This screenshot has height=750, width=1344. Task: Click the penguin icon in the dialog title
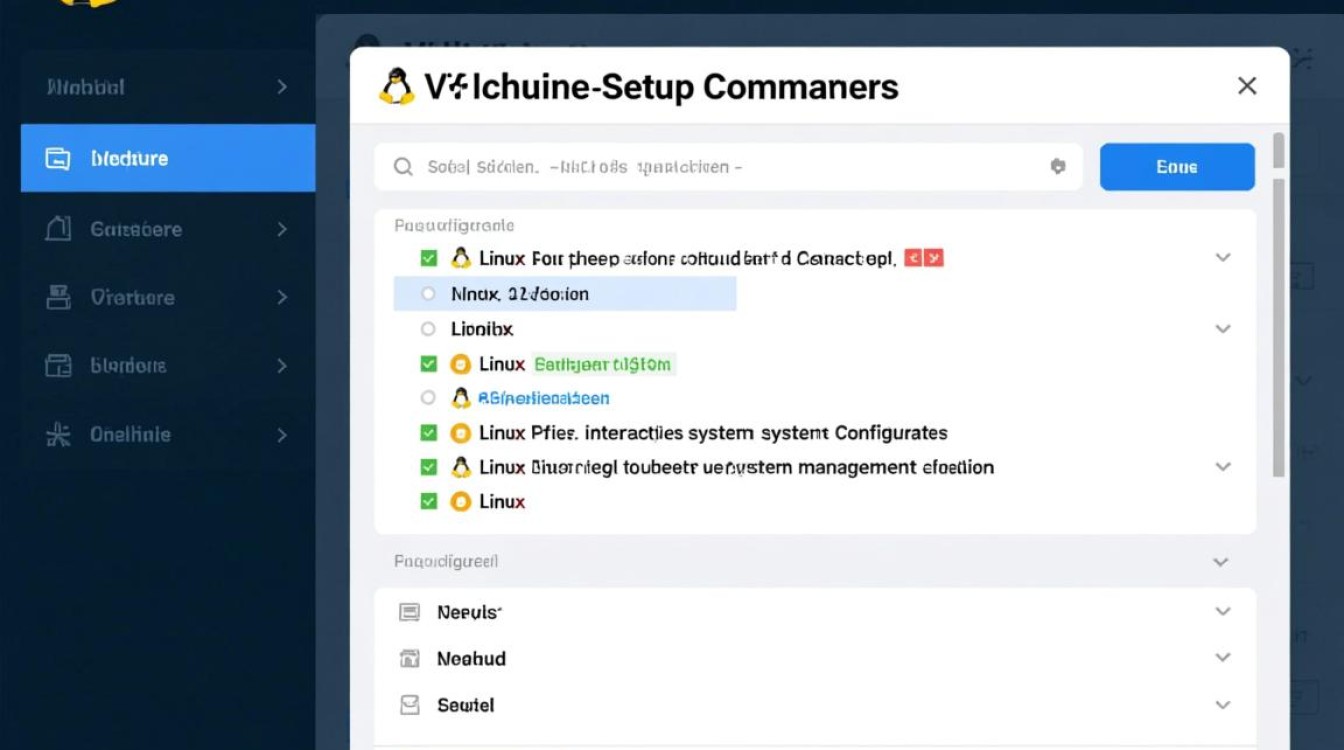(x=396, y=87)
